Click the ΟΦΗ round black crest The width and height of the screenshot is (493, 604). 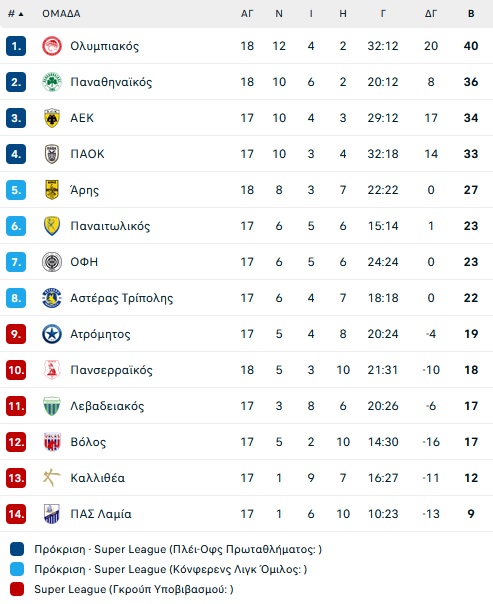tap(52, 262)
